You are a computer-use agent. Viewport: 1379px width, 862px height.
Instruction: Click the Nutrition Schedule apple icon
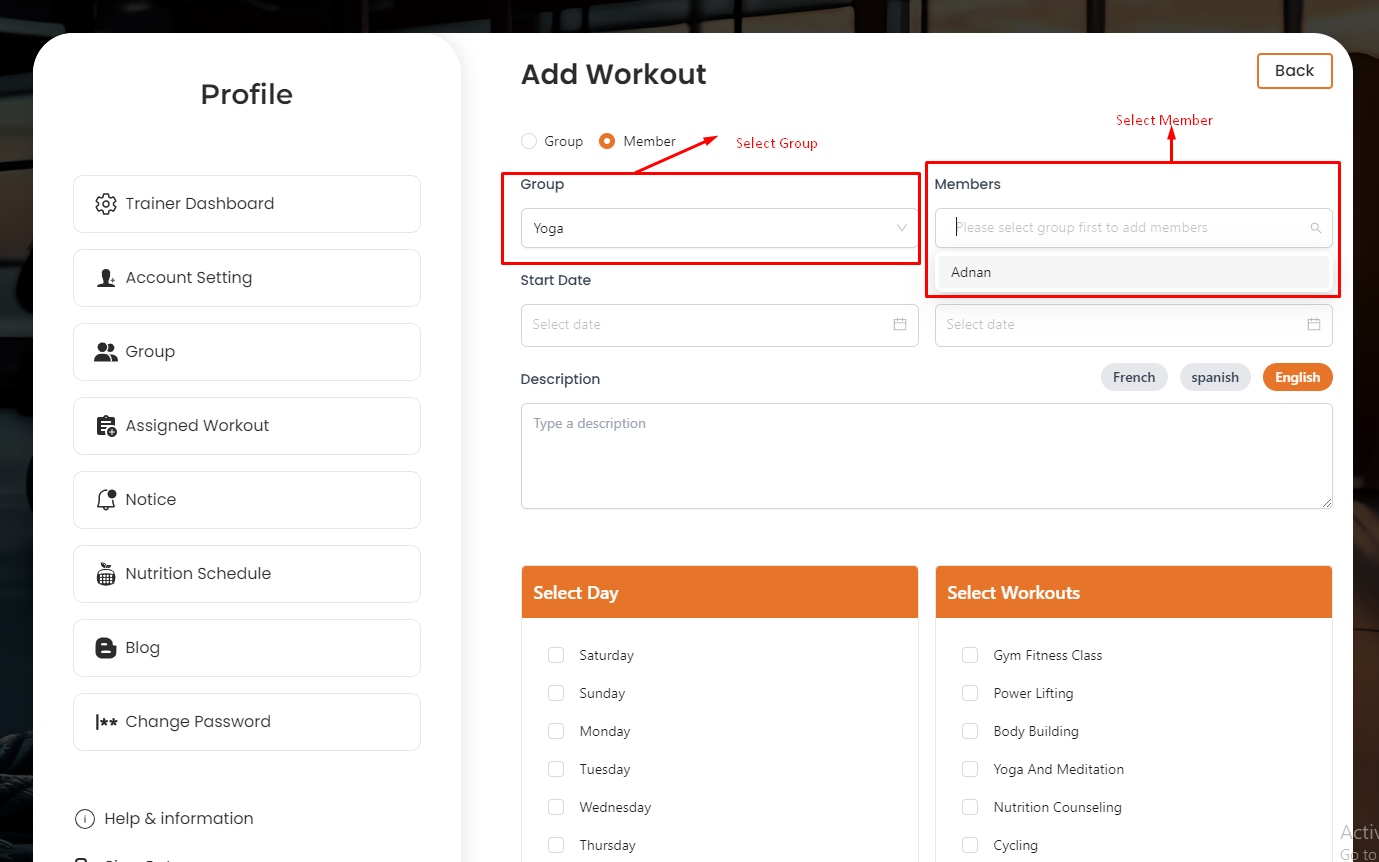106,574
